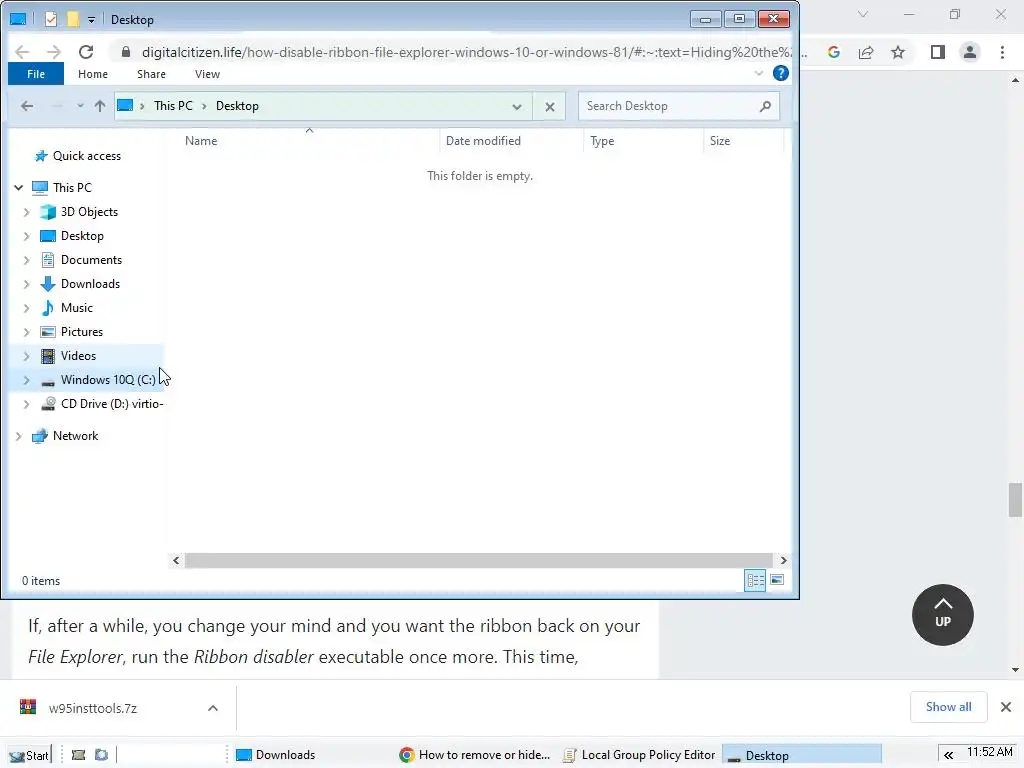Open the Share ribbon tab
Image resolution: width=1024 pixels, height=768 pixels.
click(x=151, y=74)
